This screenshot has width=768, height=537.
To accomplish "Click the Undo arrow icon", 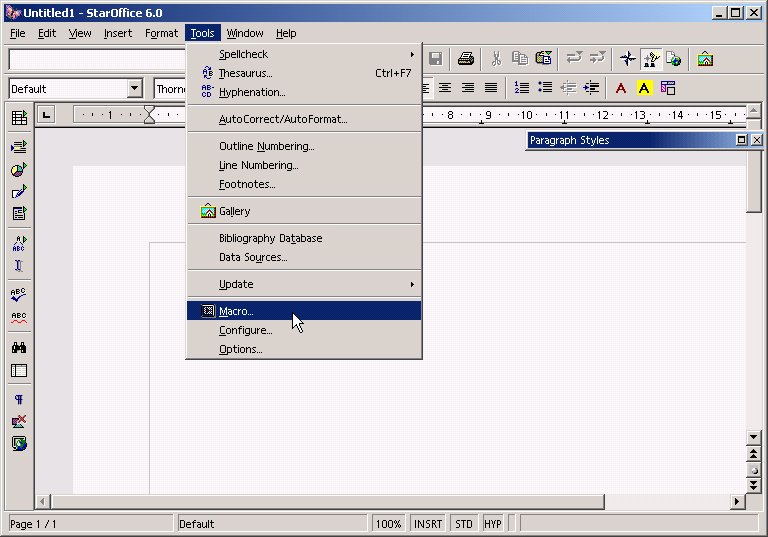I will pyautogui.click(x=574, y=59).
